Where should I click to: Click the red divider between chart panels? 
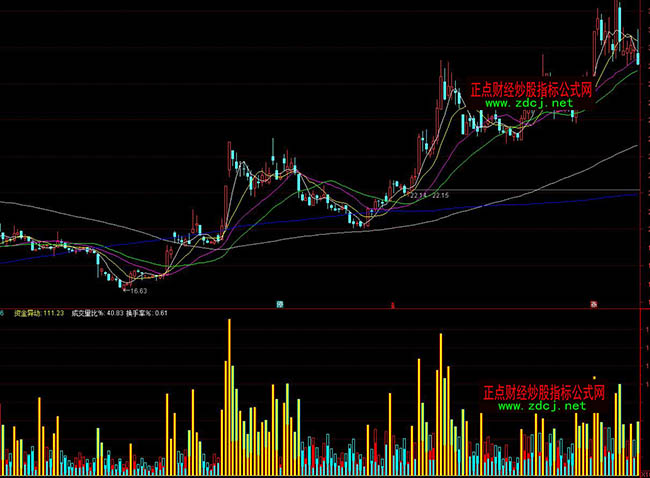(325, 307)
